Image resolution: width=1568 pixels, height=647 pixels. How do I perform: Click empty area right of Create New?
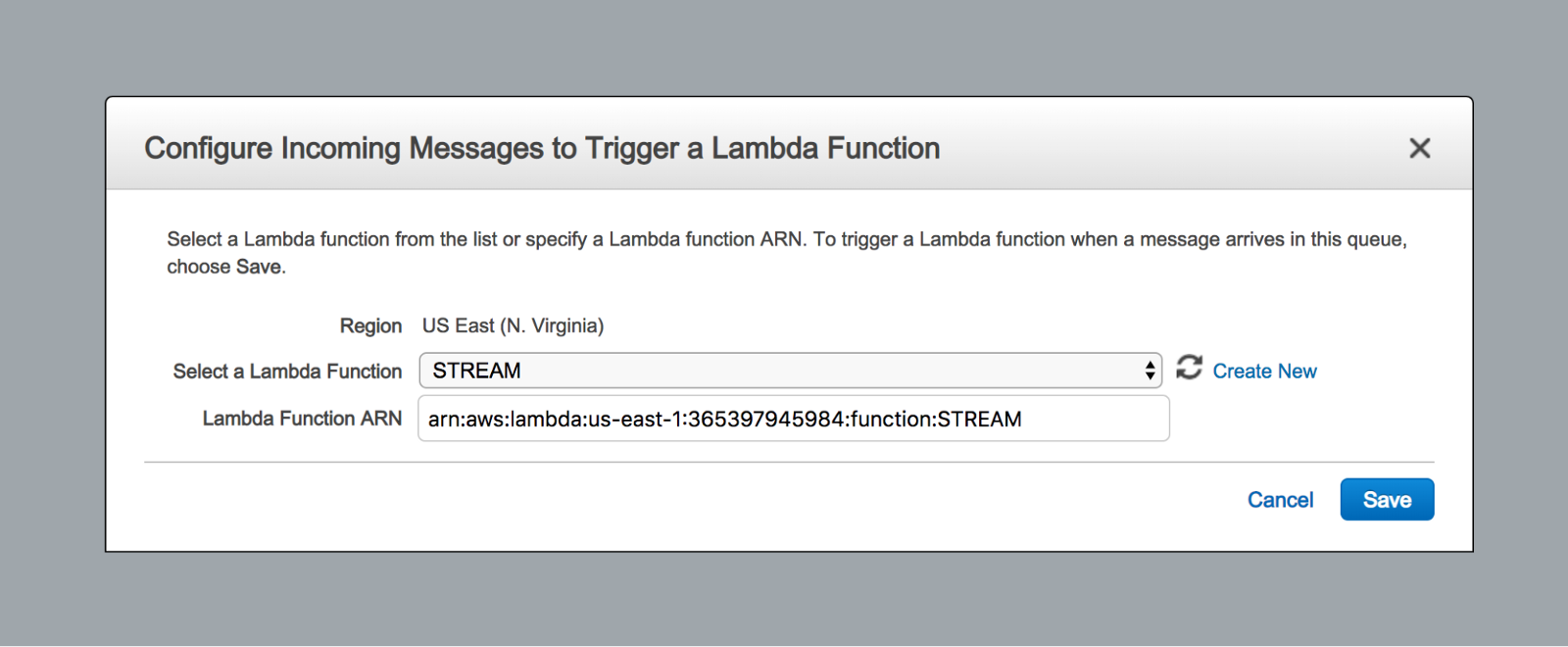[1392, 372]
